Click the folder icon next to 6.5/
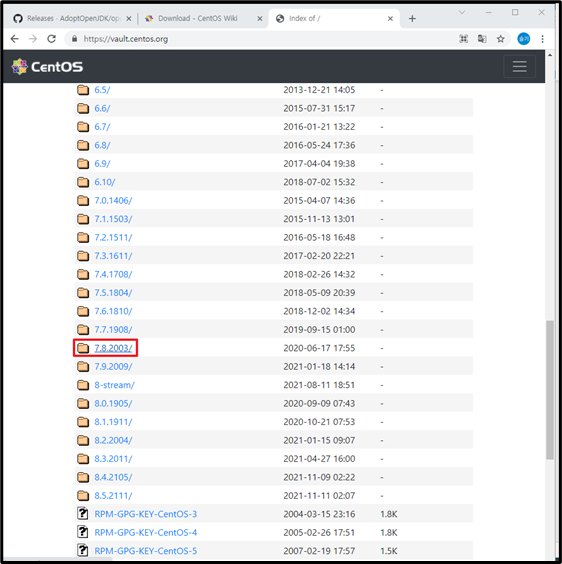This screenshot has width=562, height=564. 83,90
